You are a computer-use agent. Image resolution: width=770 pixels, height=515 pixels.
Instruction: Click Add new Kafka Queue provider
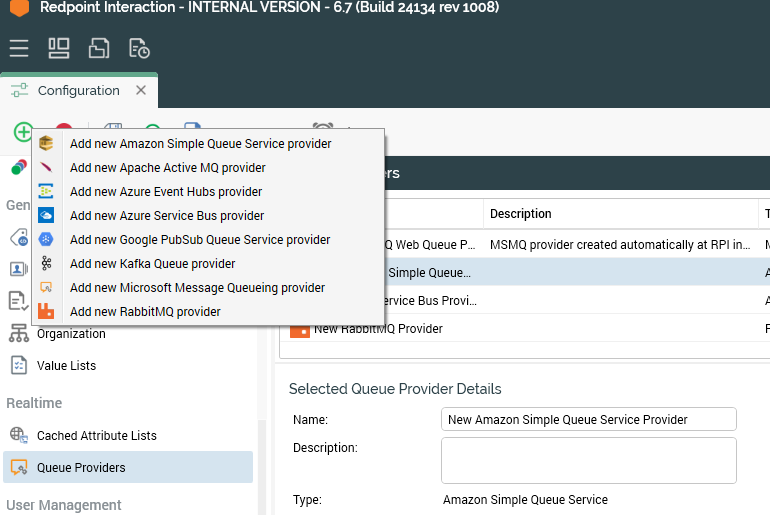(x=152, y=264)
